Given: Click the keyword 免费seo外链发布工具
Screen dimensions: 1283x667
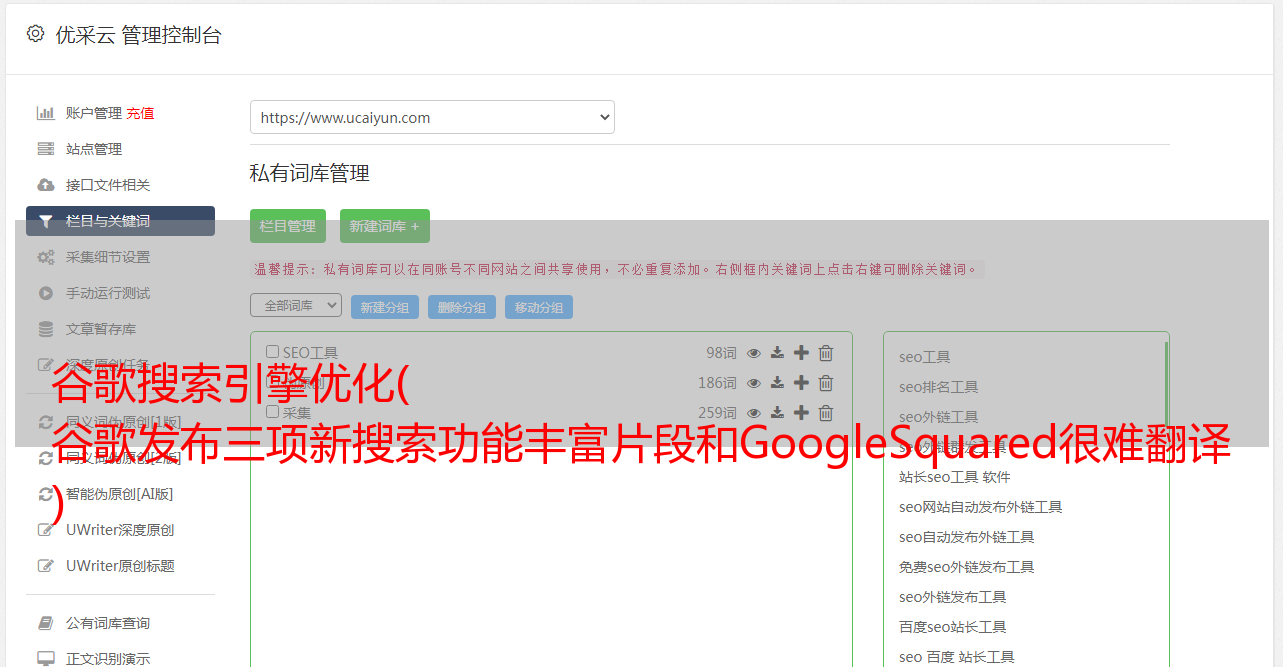Looking at the screenshot, I should 966,567.
